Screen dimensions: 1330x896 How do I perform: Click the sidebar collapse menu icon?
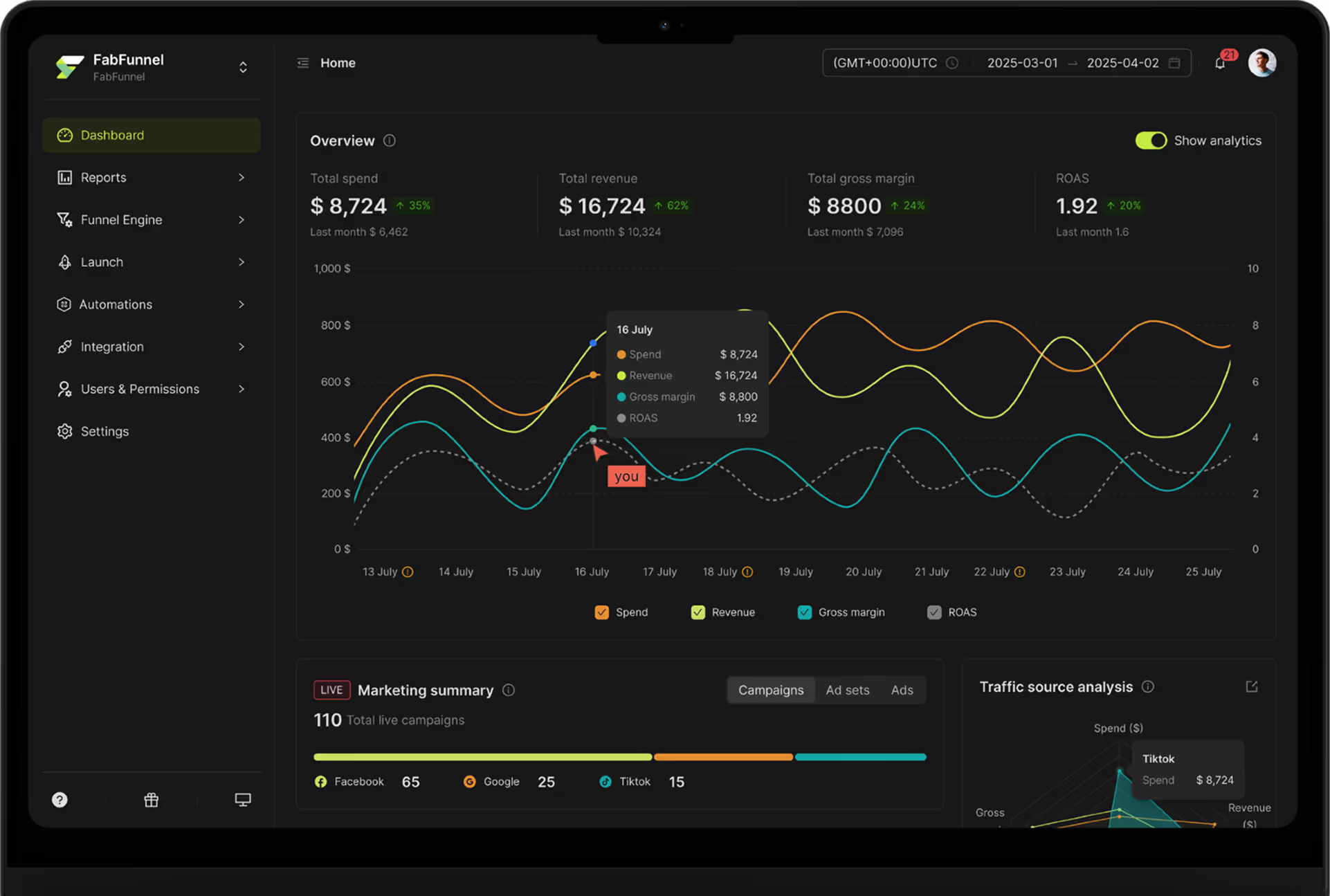click(x=303, y=63)
